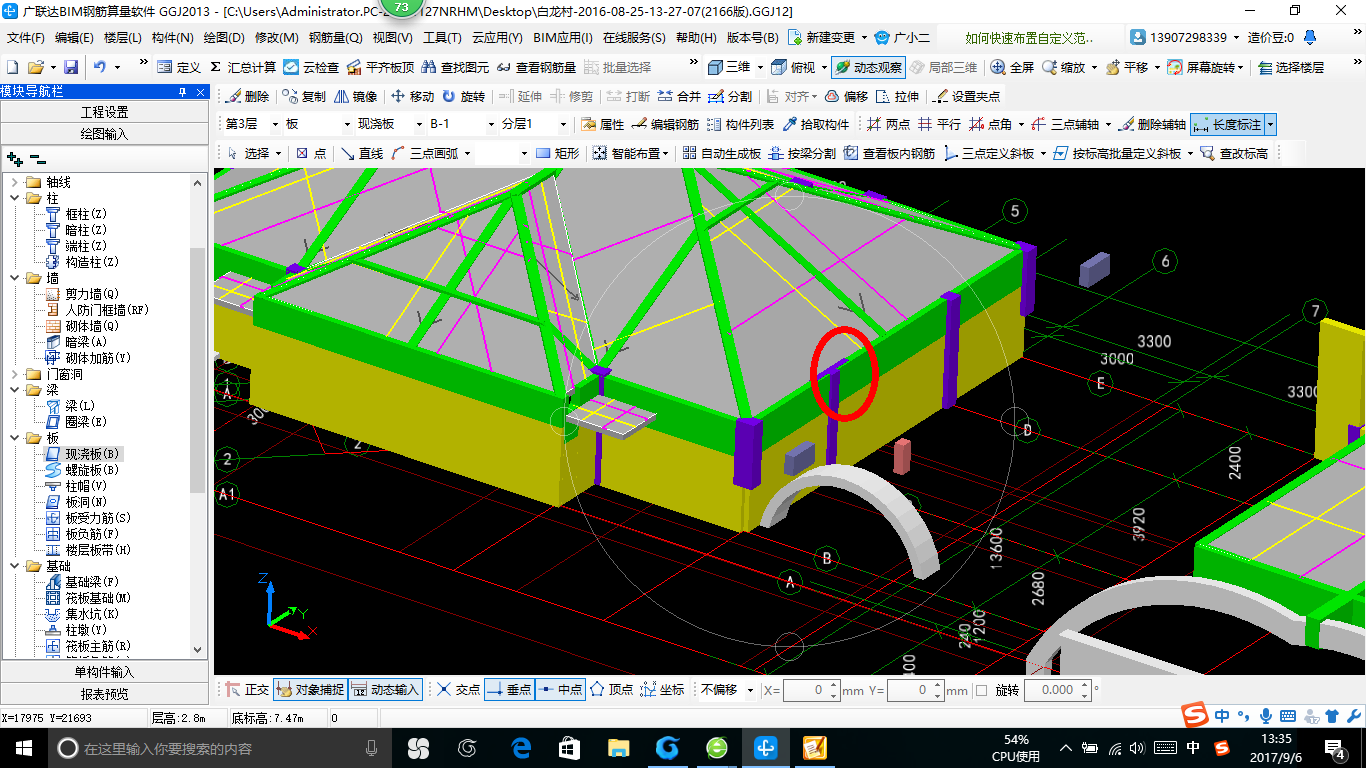
Task: Click 复制 copy tool
Action: [x=304, y=96]
